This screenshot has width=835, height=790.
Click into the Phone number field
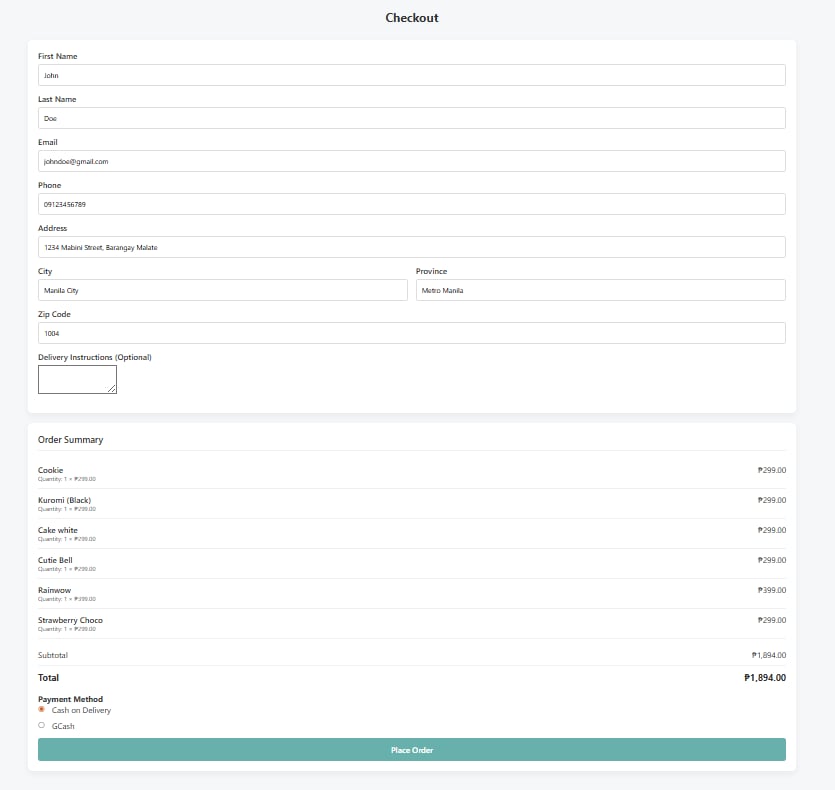tap(411, 204)
